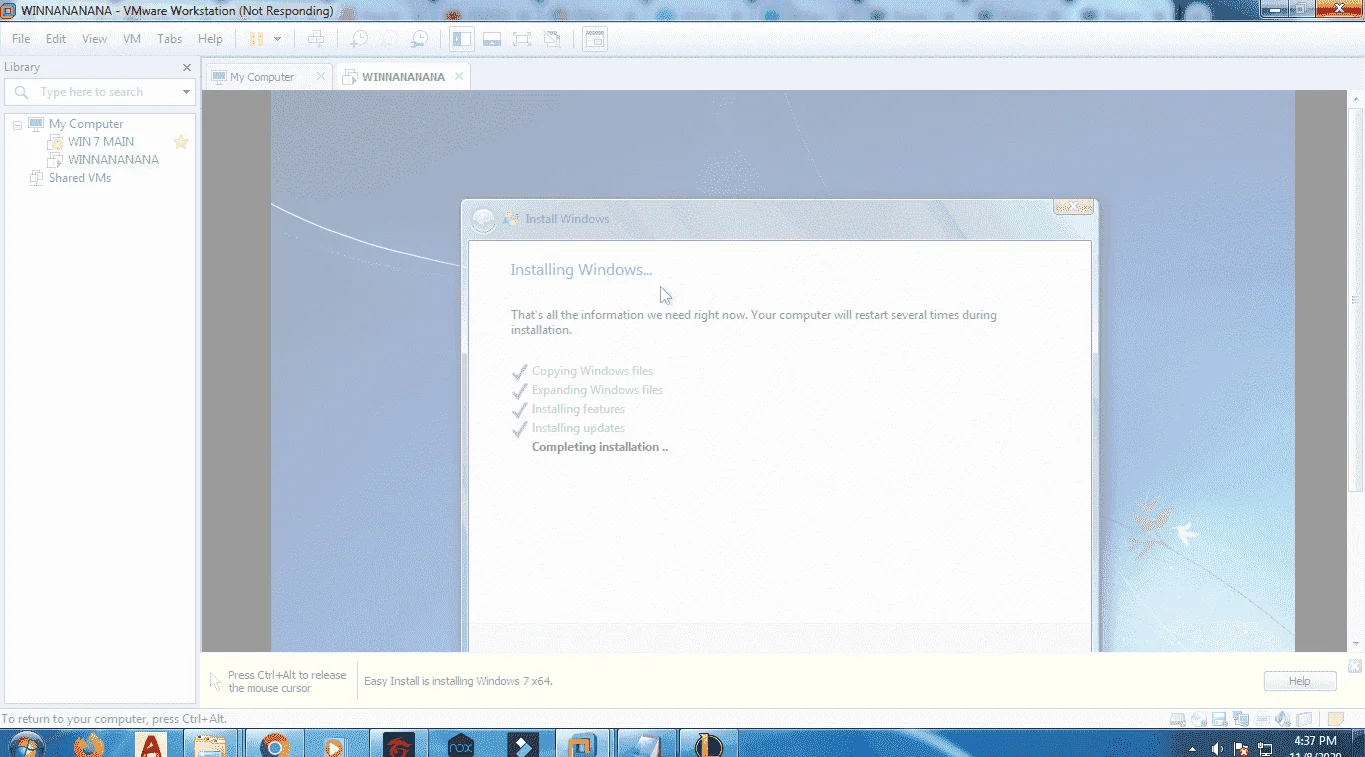Open the Edit menu

(56, 39)
